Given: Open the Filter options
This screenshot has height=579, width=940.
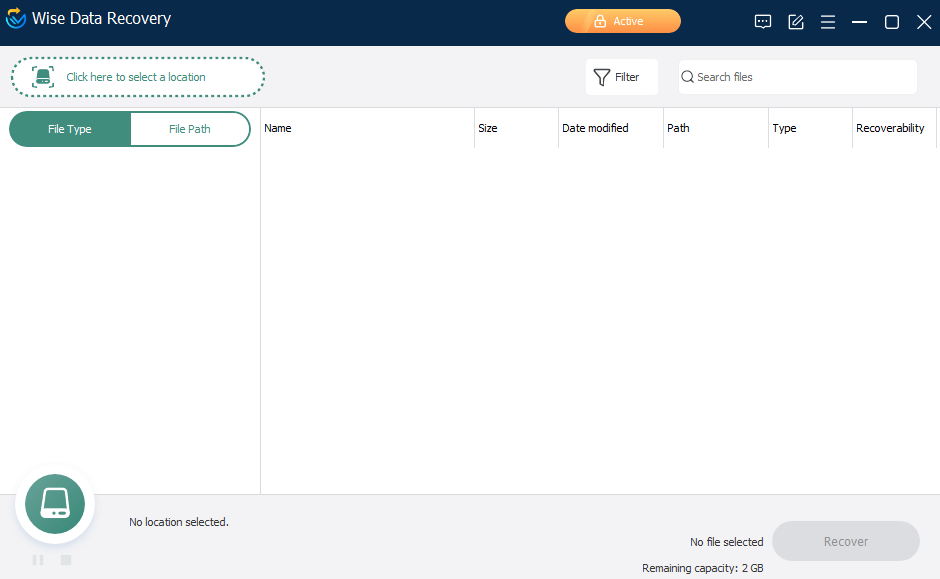Looking at the screenshot, I should point(622,77).
